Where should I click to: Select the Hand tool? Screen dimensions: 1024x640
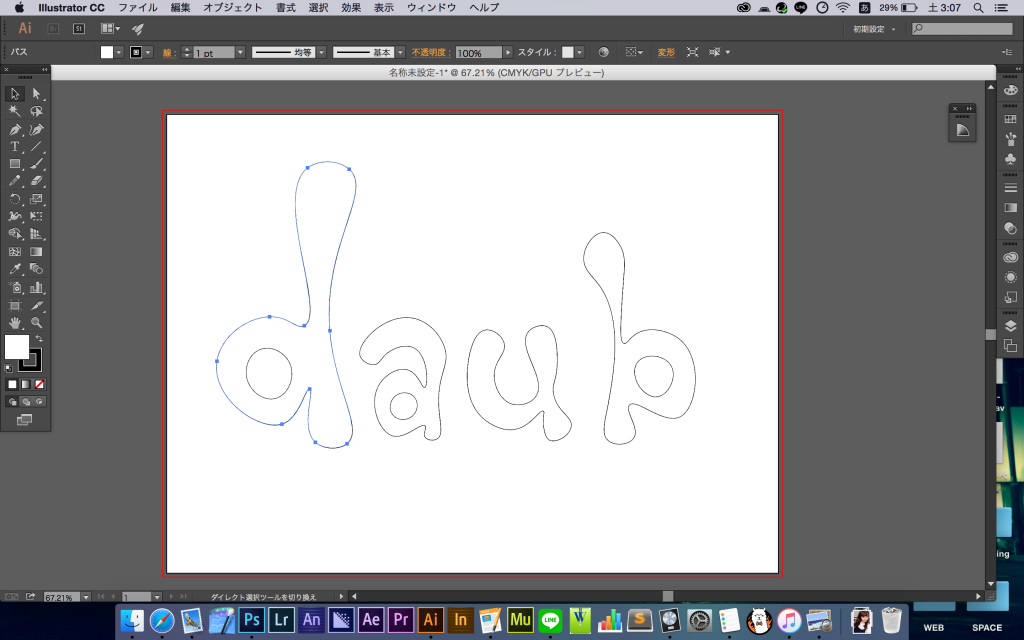(x=15, y=323)
